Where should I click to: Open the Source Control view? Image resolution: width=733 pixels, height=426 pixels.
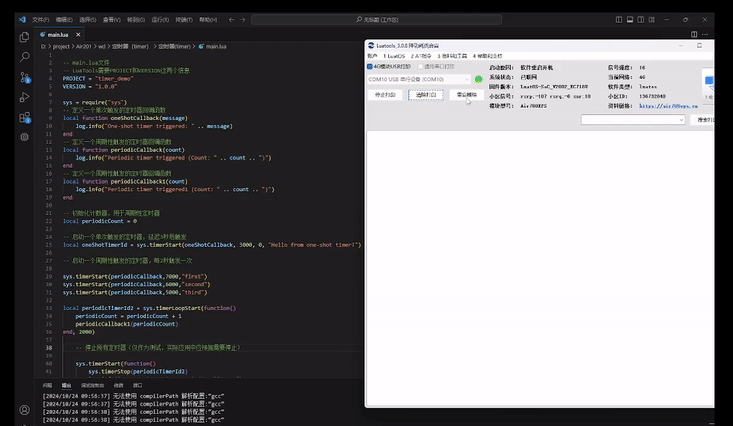point(24,77)
